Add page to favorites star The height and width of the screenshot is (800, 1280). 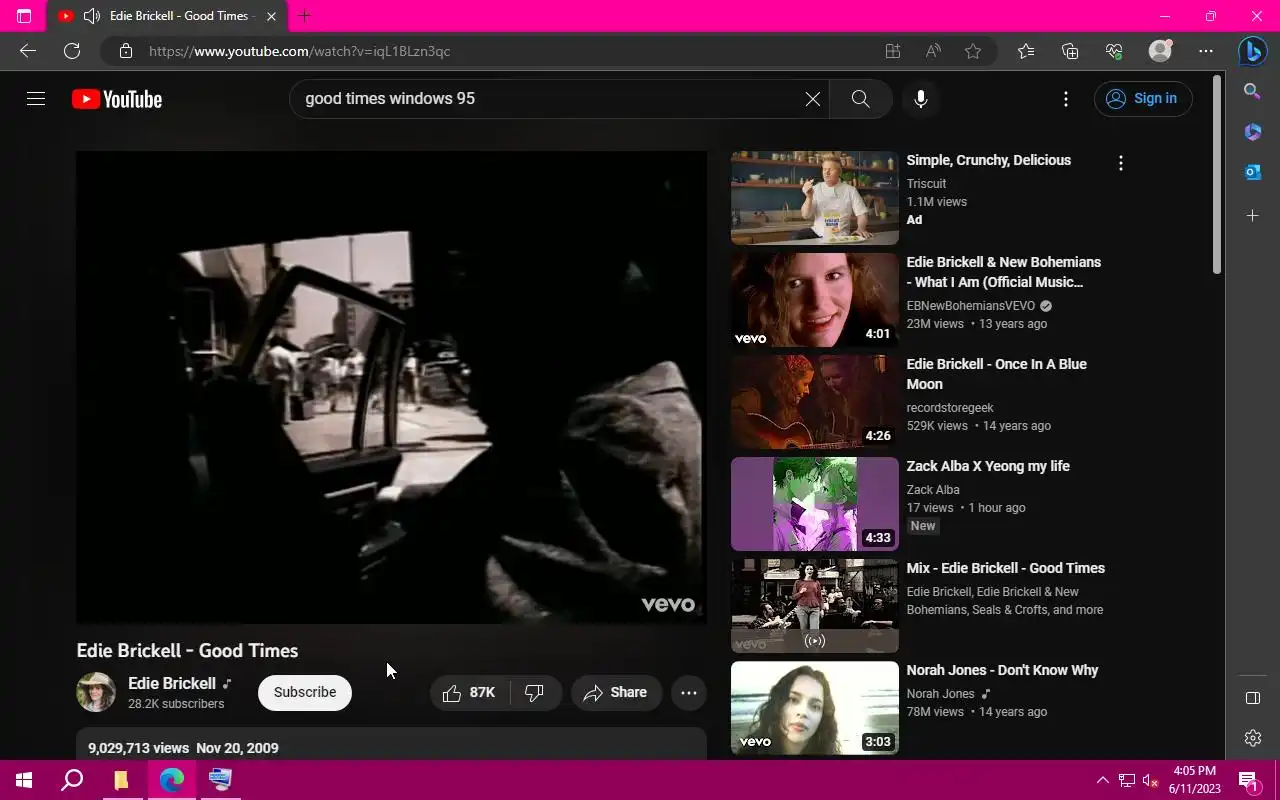tap(973, 51)
